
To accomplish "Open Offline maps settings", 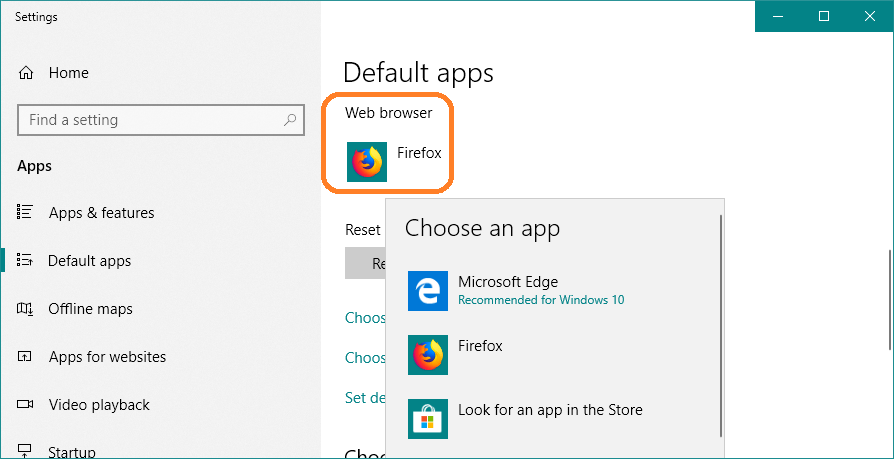I will 91,309.
